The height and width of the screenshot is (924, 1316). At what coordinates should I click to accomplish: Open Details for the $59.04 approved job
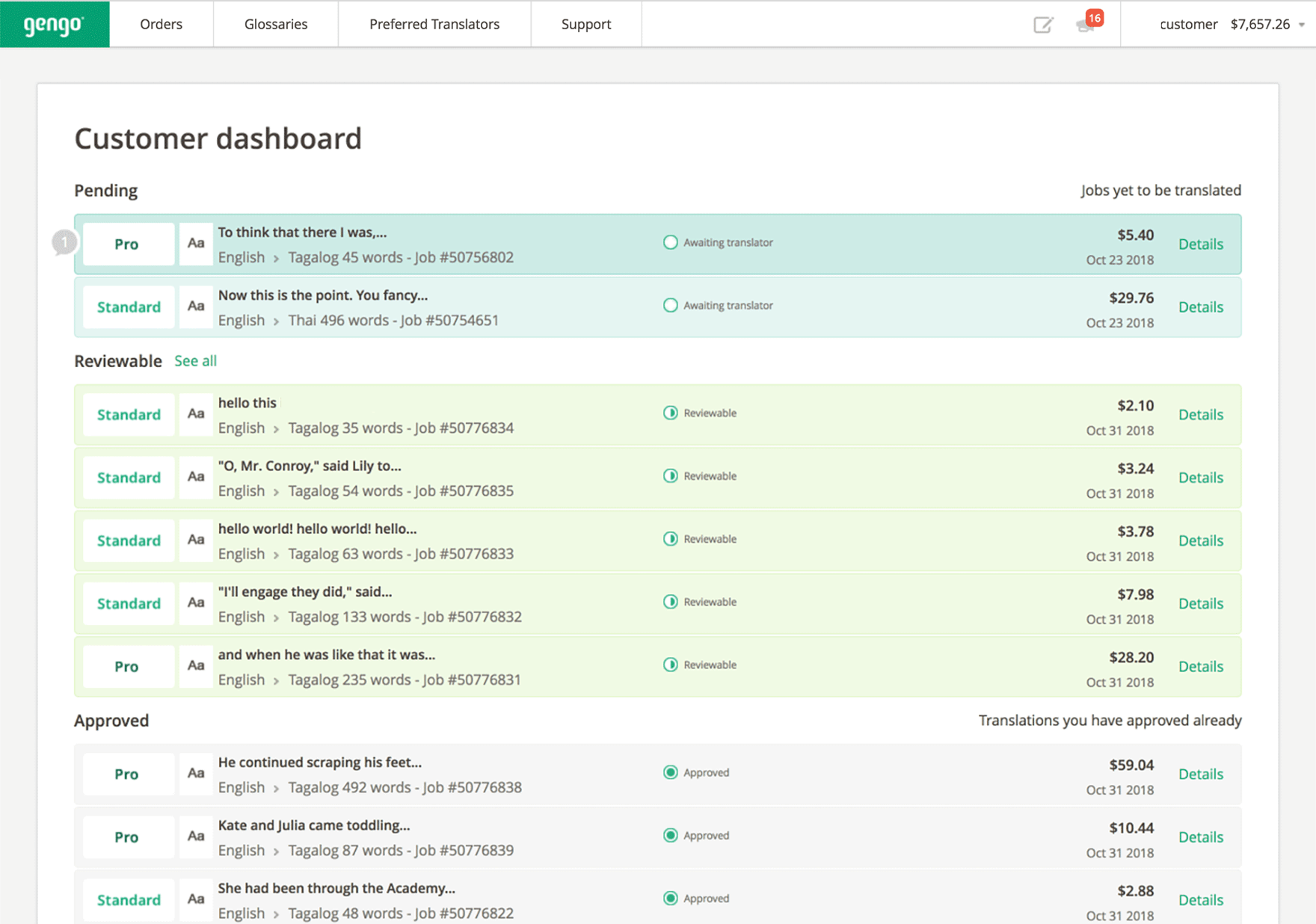[x=1200, y=774]
